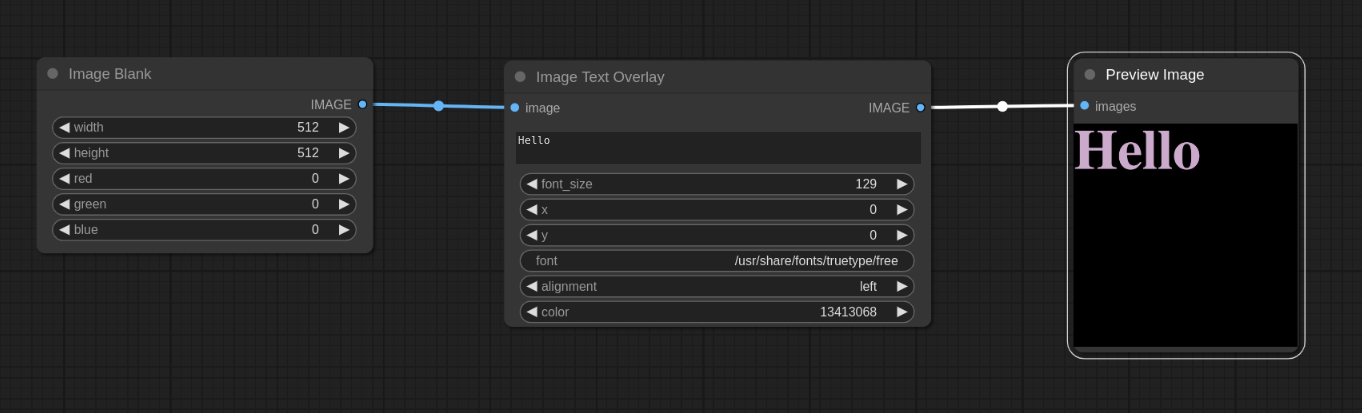Click the Hello preview image thumbnail
This screenshot has width=1362, height=413.
[1185, 235]
